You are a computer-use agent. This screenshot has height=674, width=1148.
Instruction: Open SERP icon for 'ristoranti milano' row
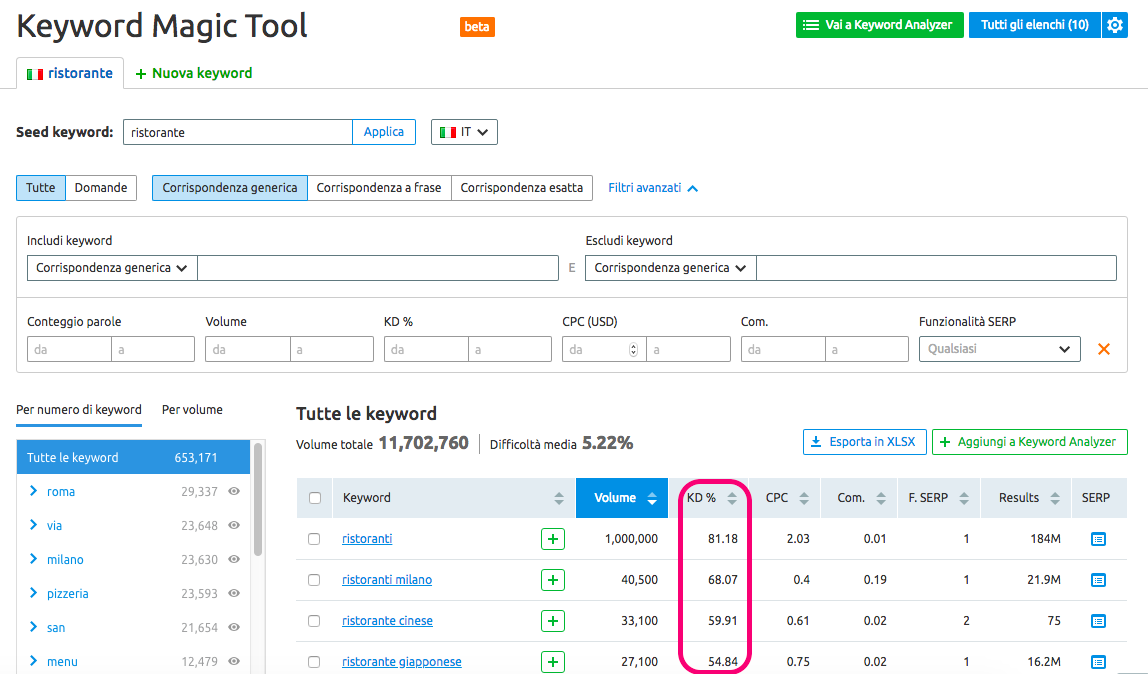coord(1098,580)
